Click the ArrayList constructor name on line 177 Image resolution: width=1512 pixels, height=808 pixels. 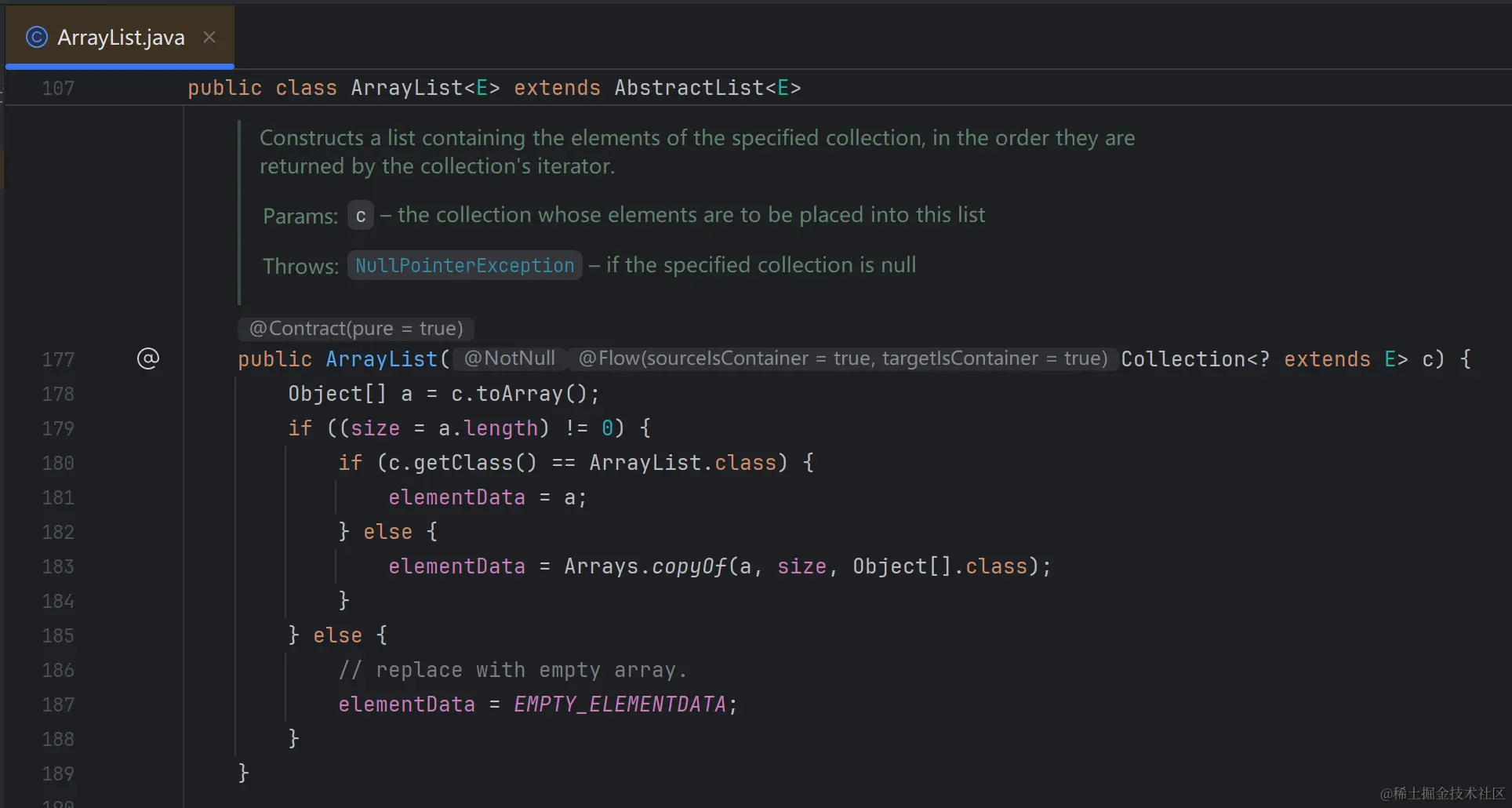pos(382,359)
